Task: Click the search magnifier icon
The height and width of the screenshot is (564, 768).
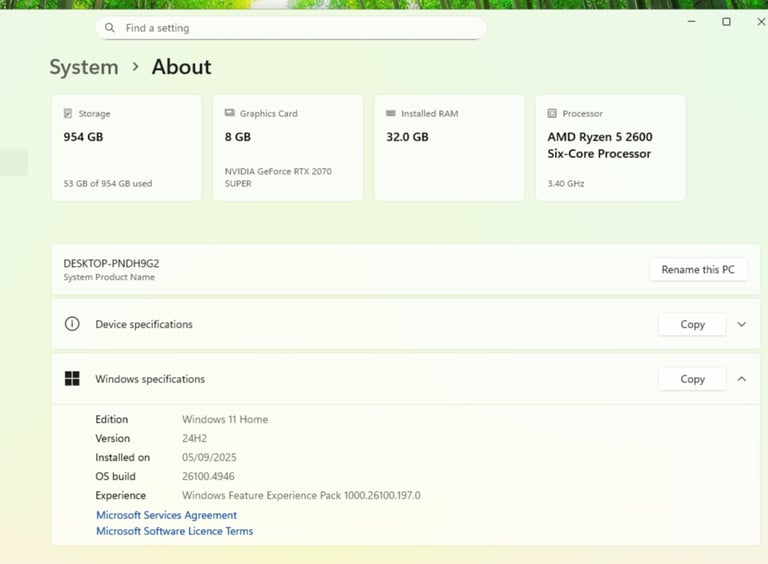Action: pos(110,28)
